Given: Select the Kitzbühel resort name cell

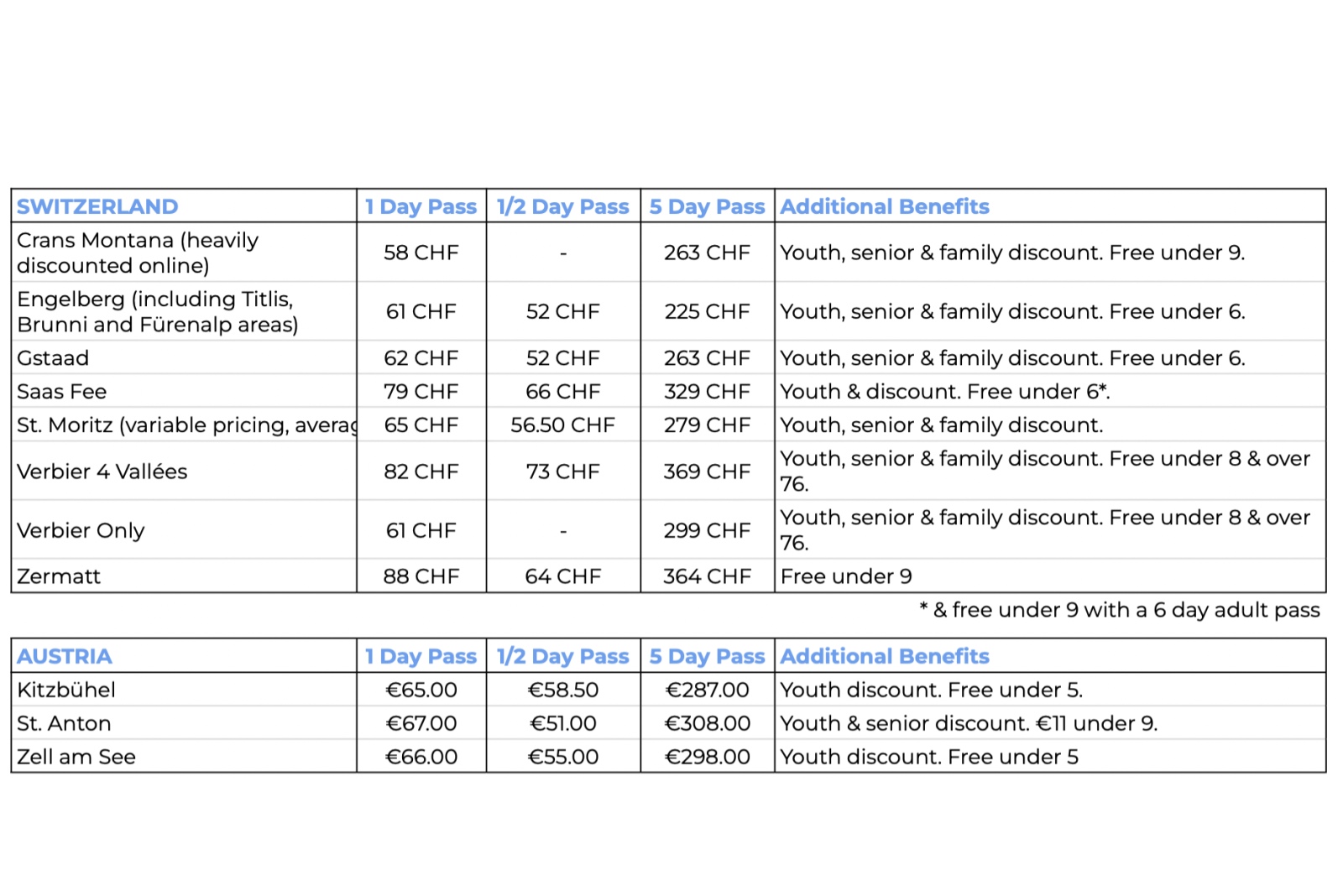Looking at the screenshot, I should click(66, 690).
